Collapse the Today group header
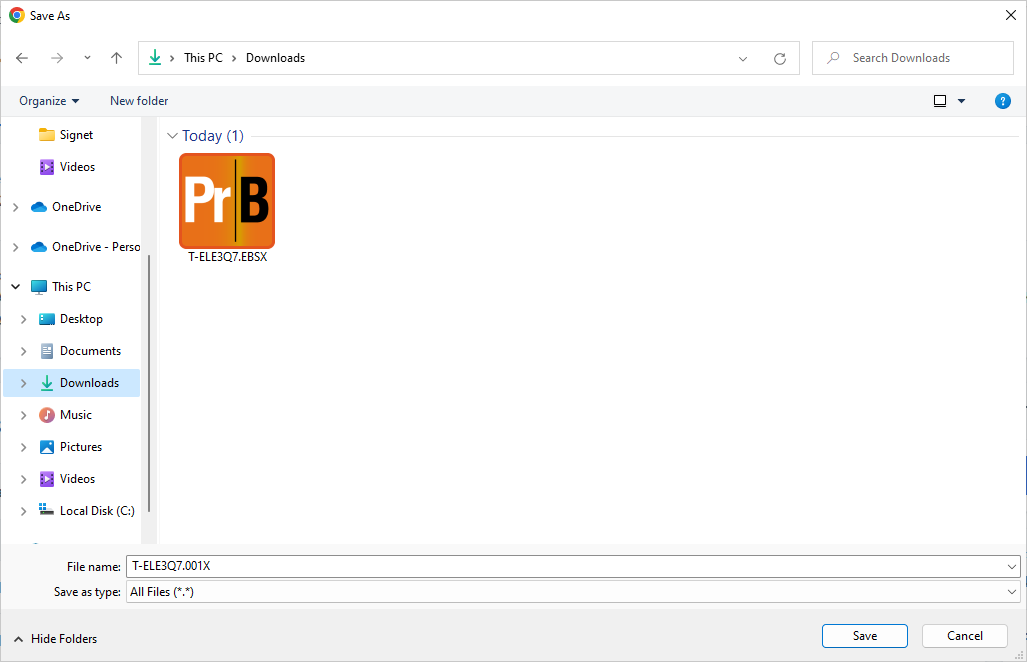This screenshot has height=662, width=1027. 173,136
